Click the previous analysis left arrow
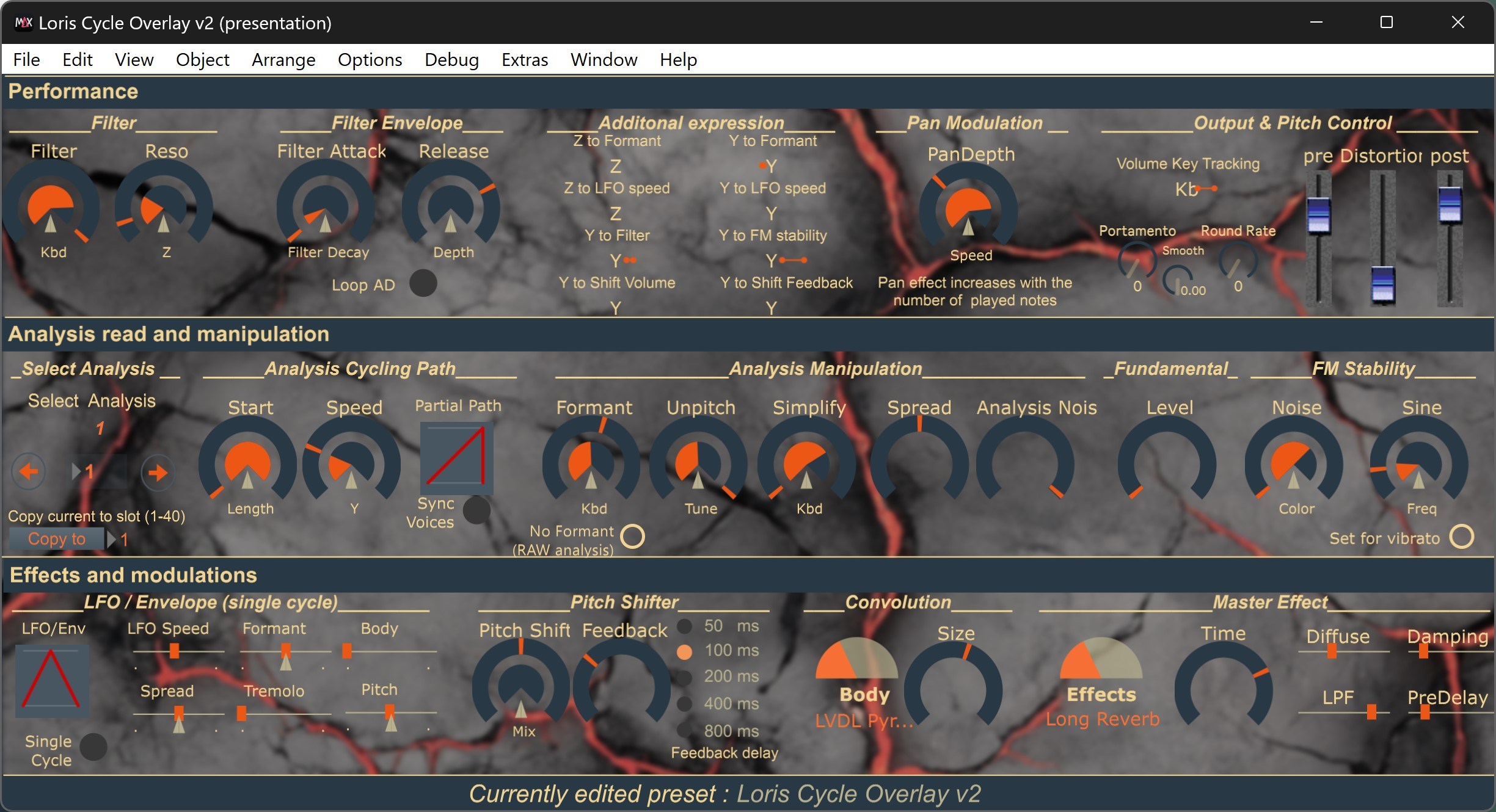This screenshot has height=812, width=1496. 29,471
